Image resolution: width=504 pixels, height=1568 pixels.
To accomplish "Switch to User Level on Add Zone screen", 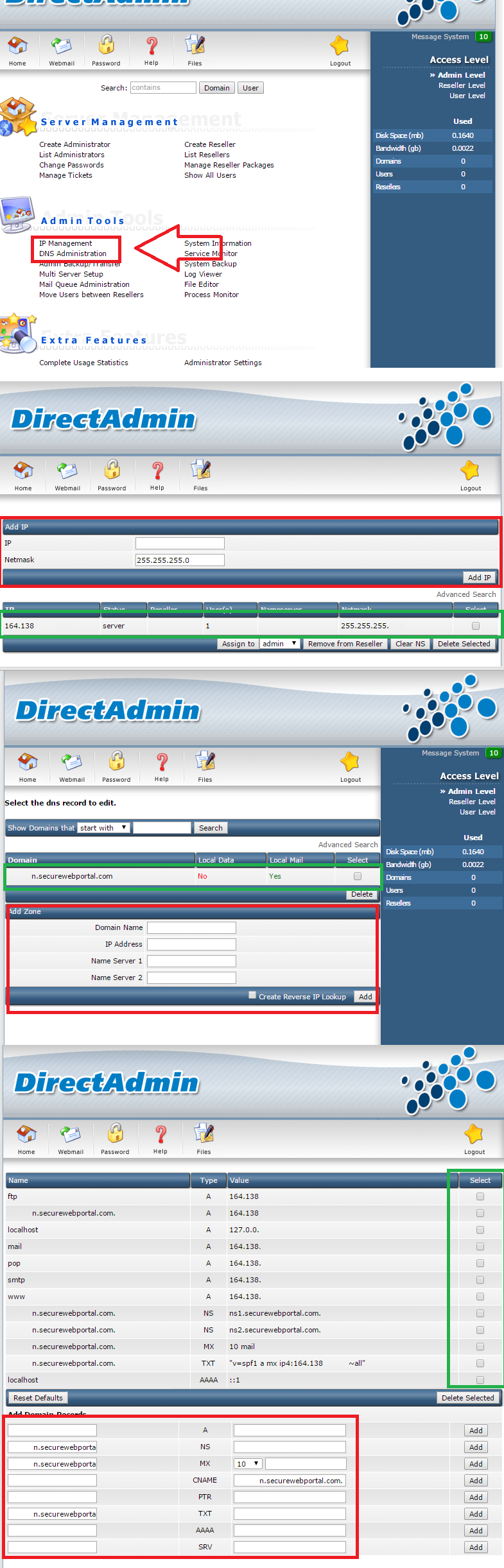I will [477, 812].
